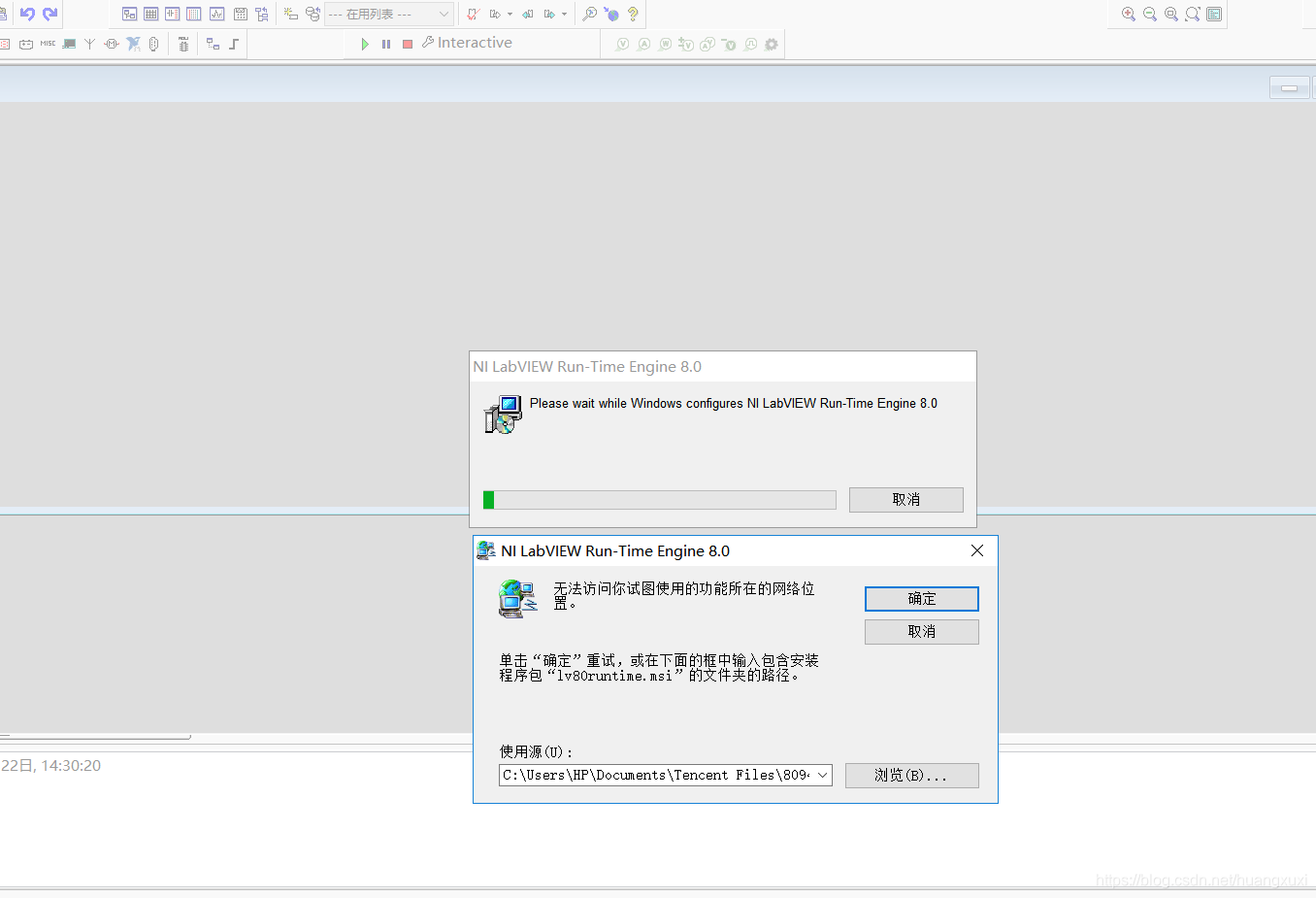
Task: Place an NI component icon
Action: point(133,44)
